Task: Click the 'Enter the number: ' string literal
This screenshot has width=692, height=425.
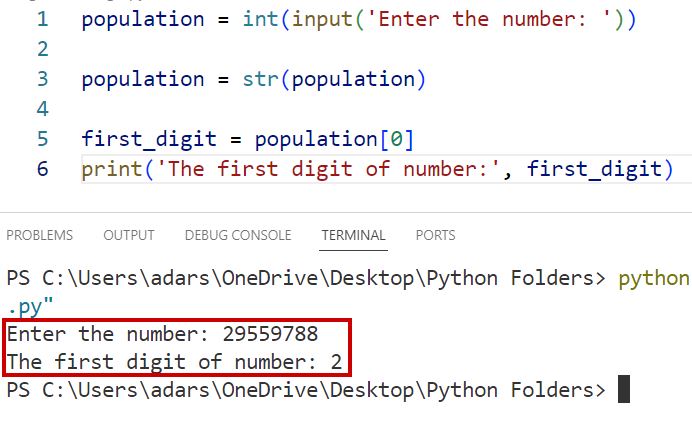Action: (489, 19)
